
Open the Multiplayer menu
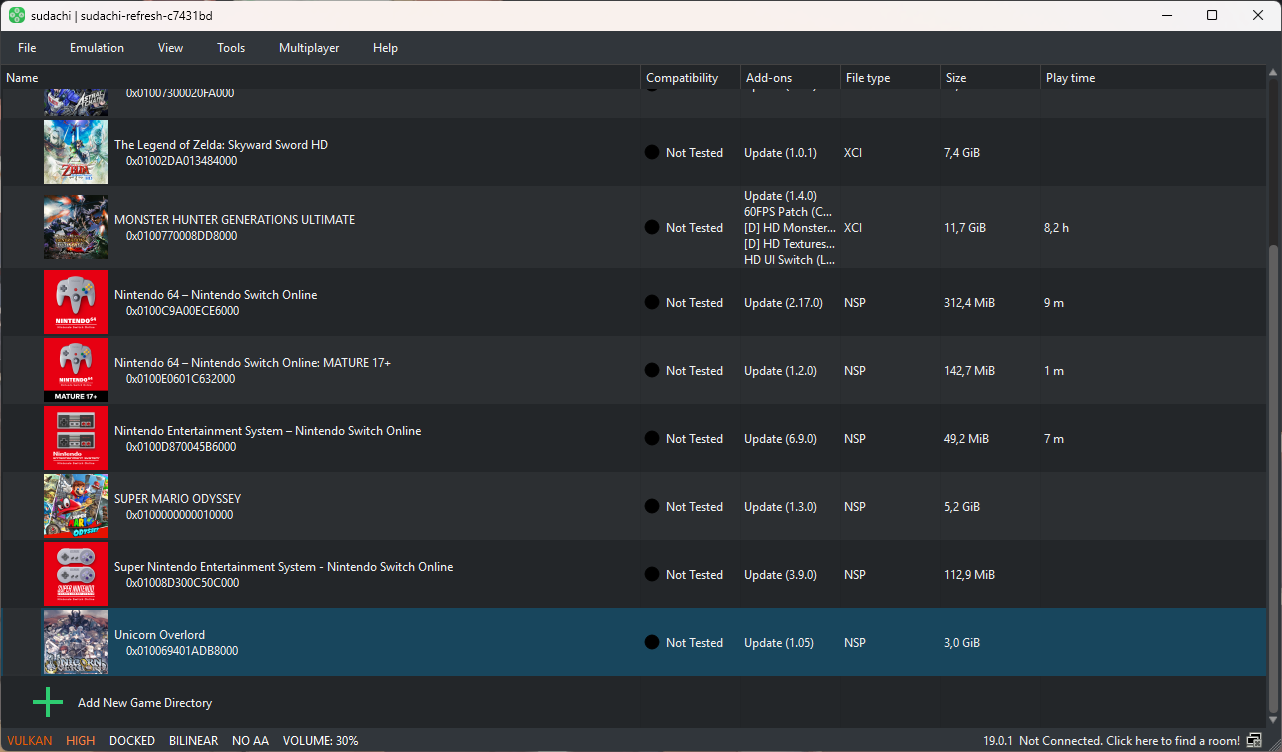(309, 48)
